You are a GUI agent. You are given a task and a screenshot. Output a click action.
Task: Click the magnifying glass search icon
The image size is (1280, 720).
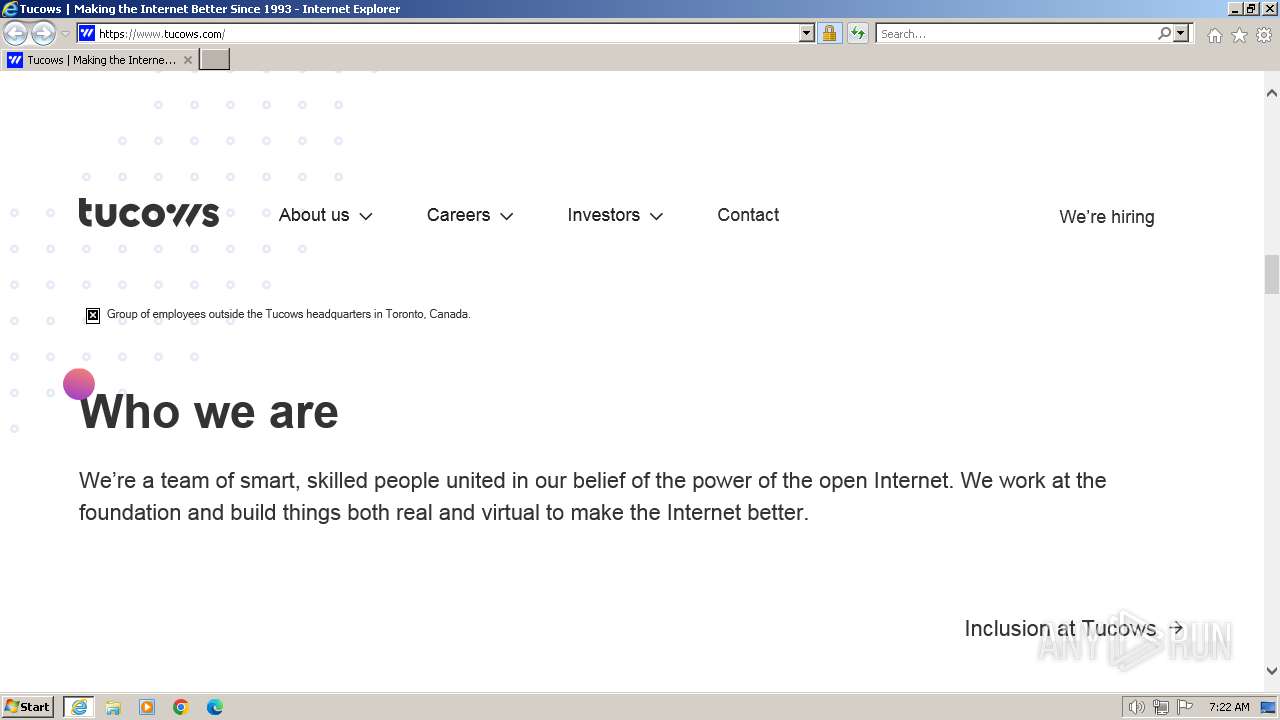pyautogui.click(x=1164, y=34)
